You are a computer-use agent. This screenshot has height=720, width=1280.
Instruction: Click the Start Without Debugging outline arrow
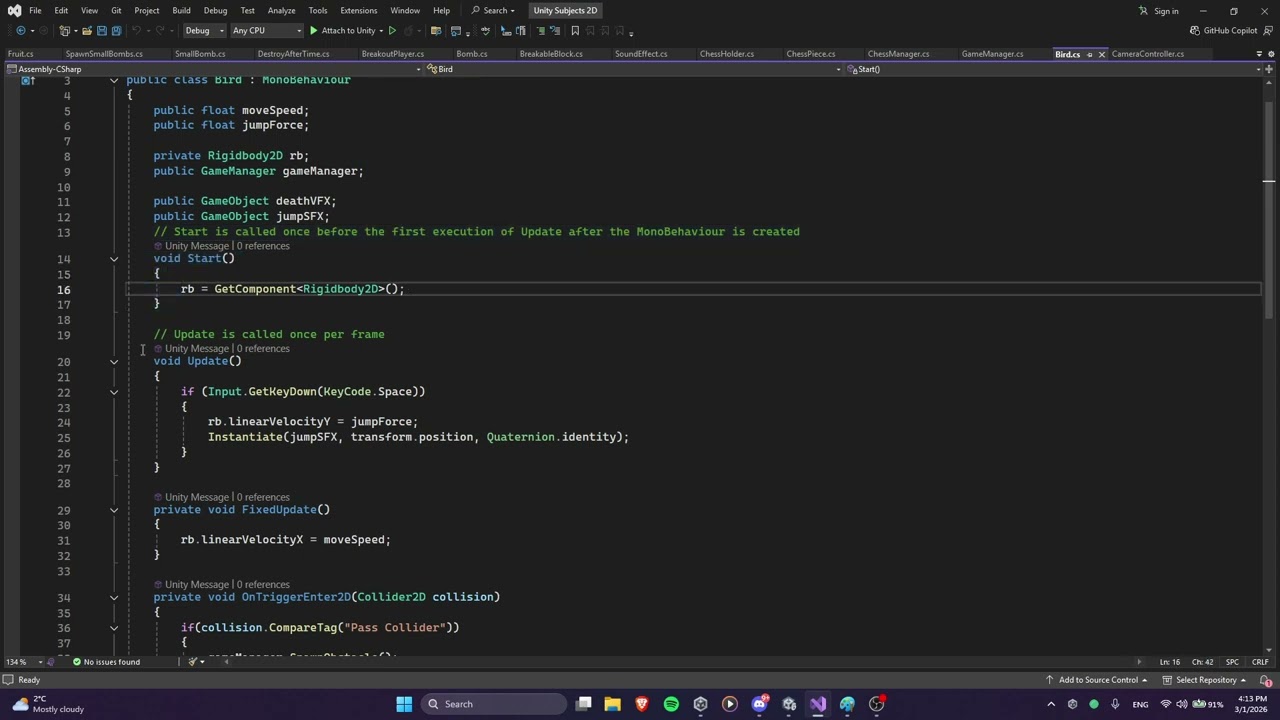[392, 30]
